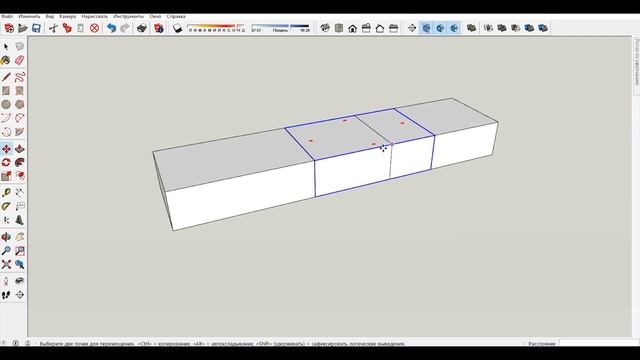Redo the undone action
This screenshot has width=640, height=360.
[x=125, y=28]
